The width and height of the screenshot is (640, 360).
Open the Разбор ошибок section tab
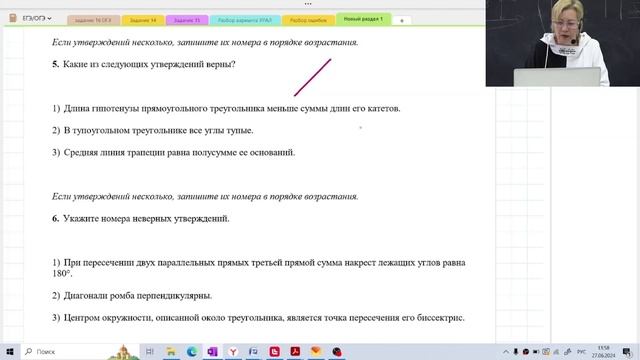[308, 20]
